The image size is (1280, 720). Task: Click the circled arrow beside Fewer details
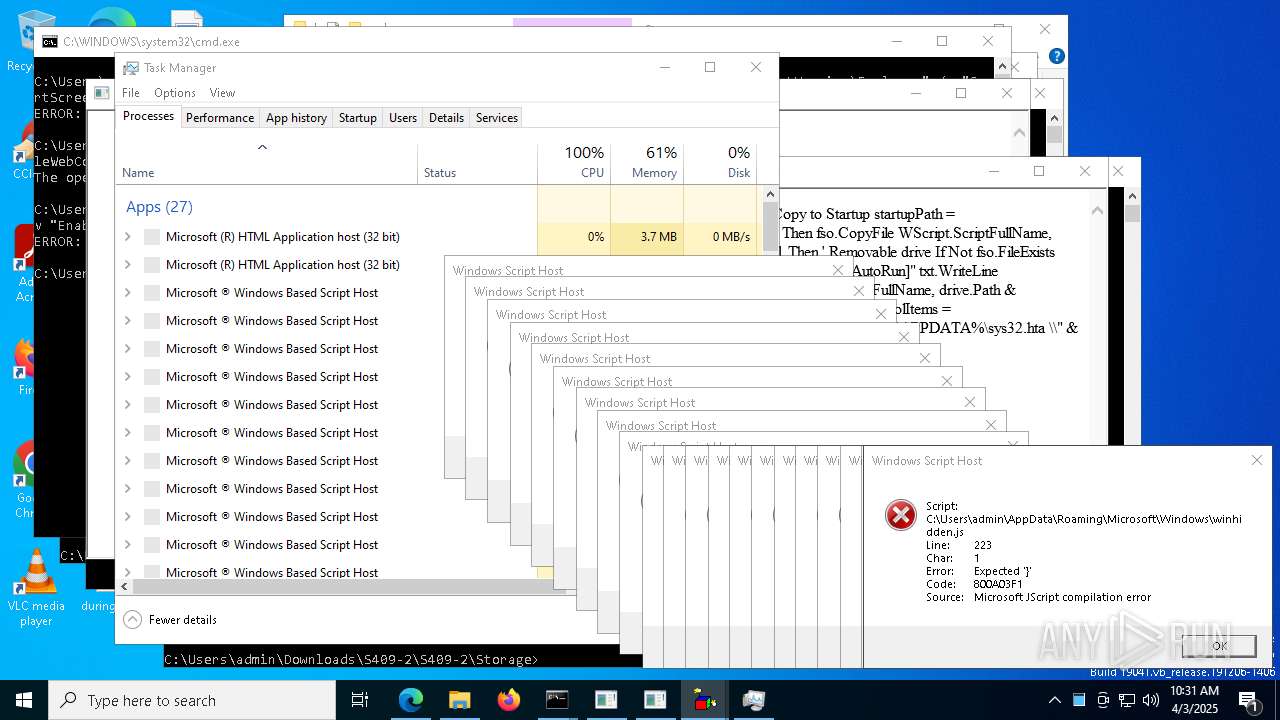click(132, 620)
